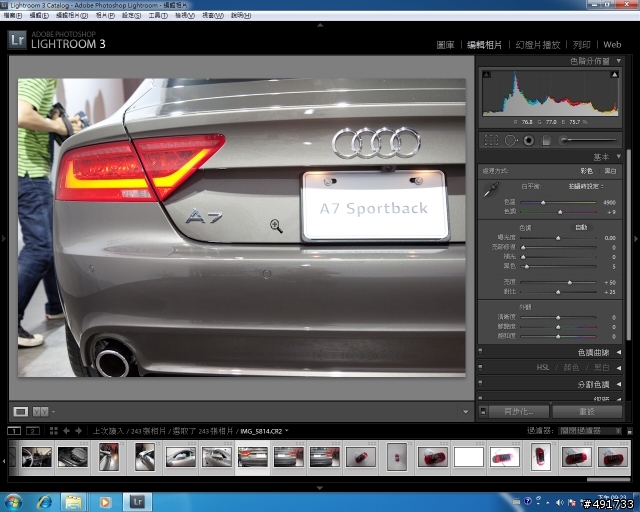Switch to Loupe view mode
This screenshot has height=512, width=640.
point(20,412)
